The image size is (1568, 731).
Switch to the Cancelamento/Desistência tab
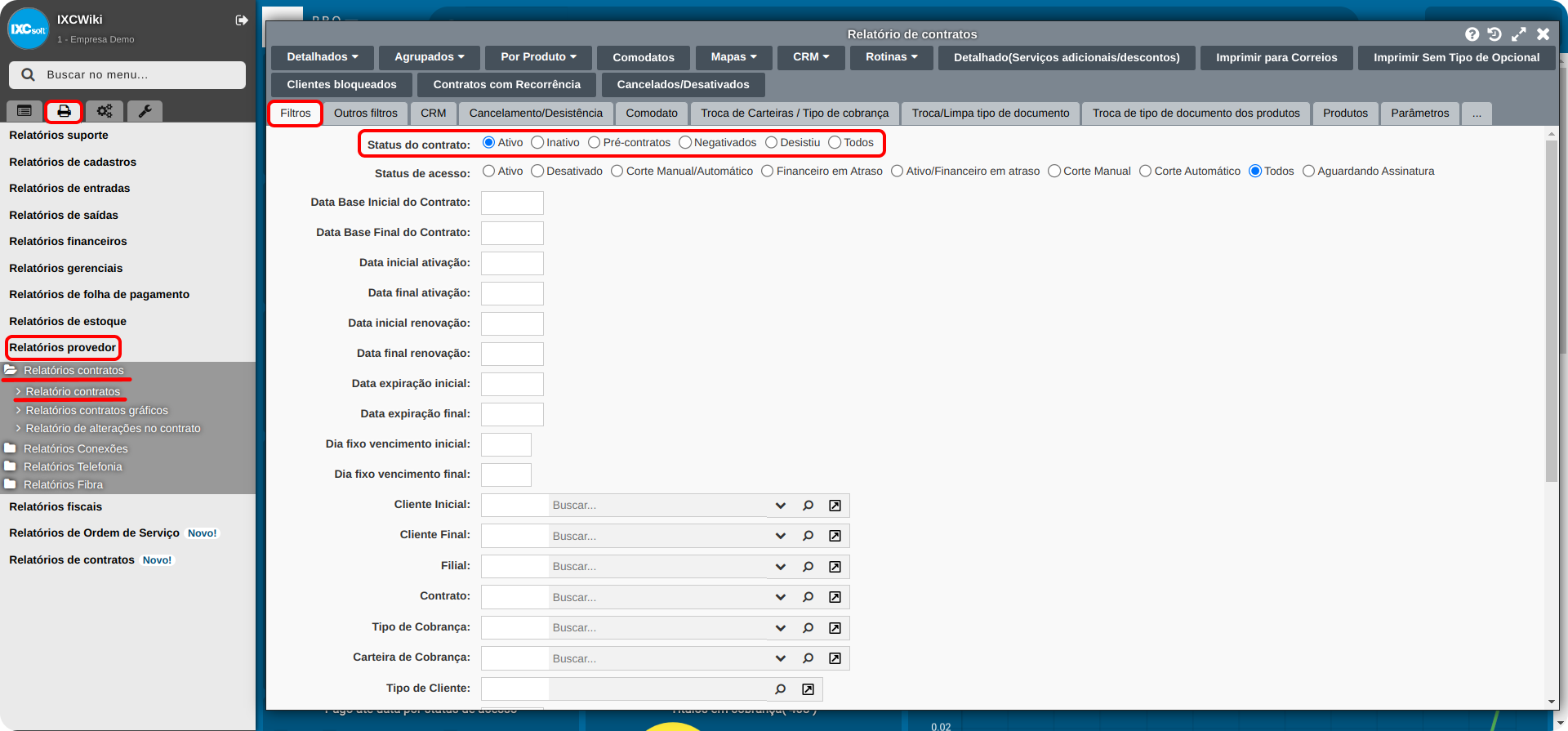[x=536, y=114]
